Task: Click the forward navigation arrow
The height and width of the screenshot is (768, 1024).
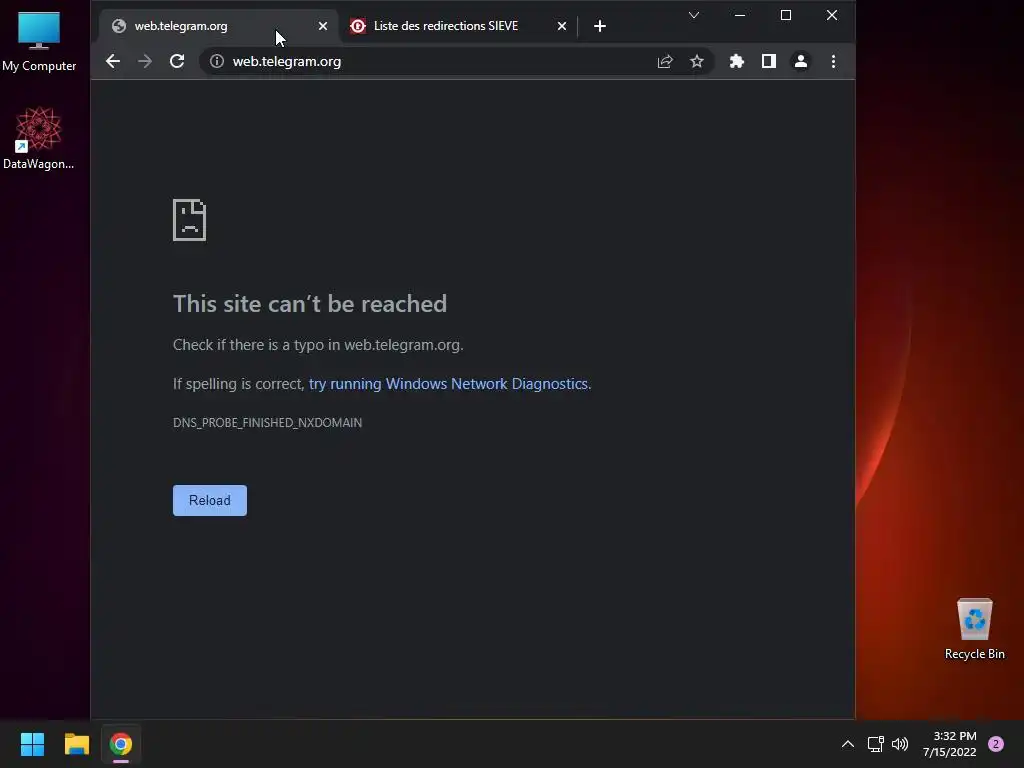Action: (144, 61)
